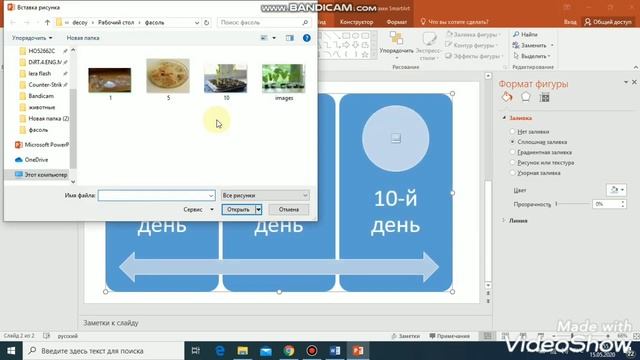Image resolution: width=640 pixels, height=360 pixels.
Task: Change view mode icon in file dialog
Action: pyautogui.click(x=264, y=38)
